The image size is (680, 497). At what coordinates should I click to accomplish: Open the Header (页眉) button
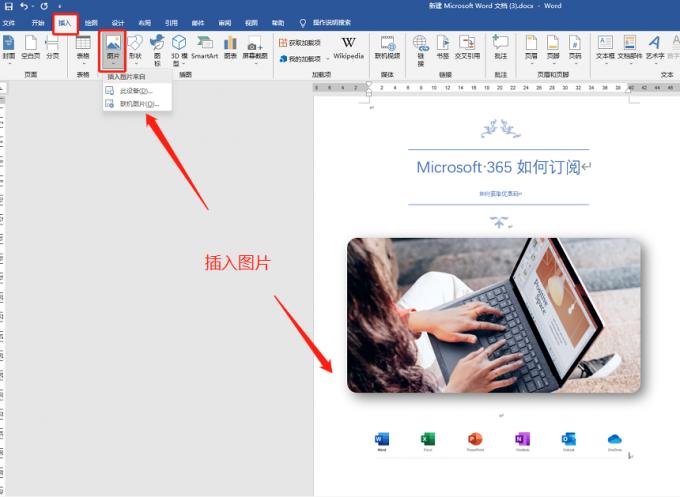point(531,49)
